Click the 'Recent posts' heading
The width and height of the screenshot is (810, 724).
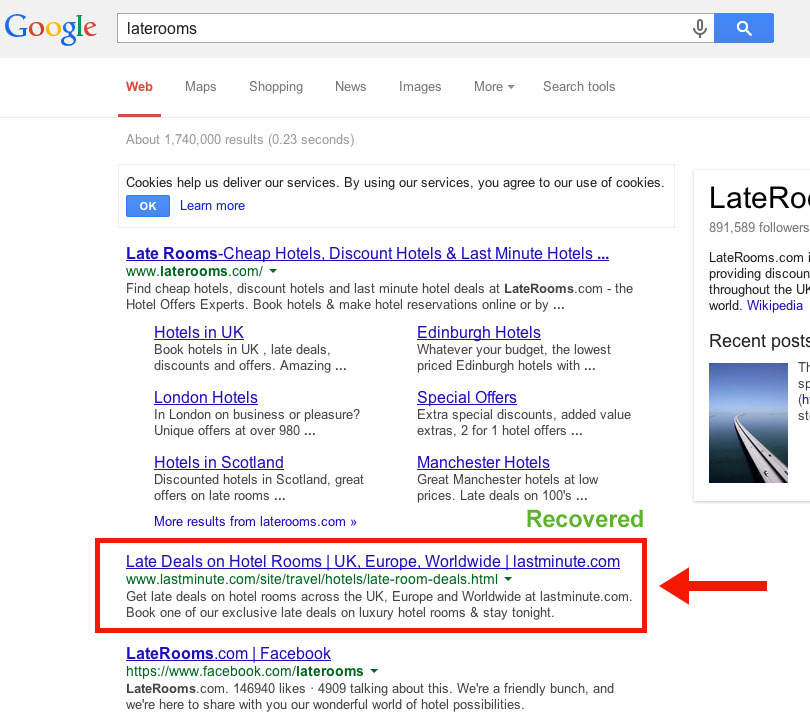pos(759,341)
